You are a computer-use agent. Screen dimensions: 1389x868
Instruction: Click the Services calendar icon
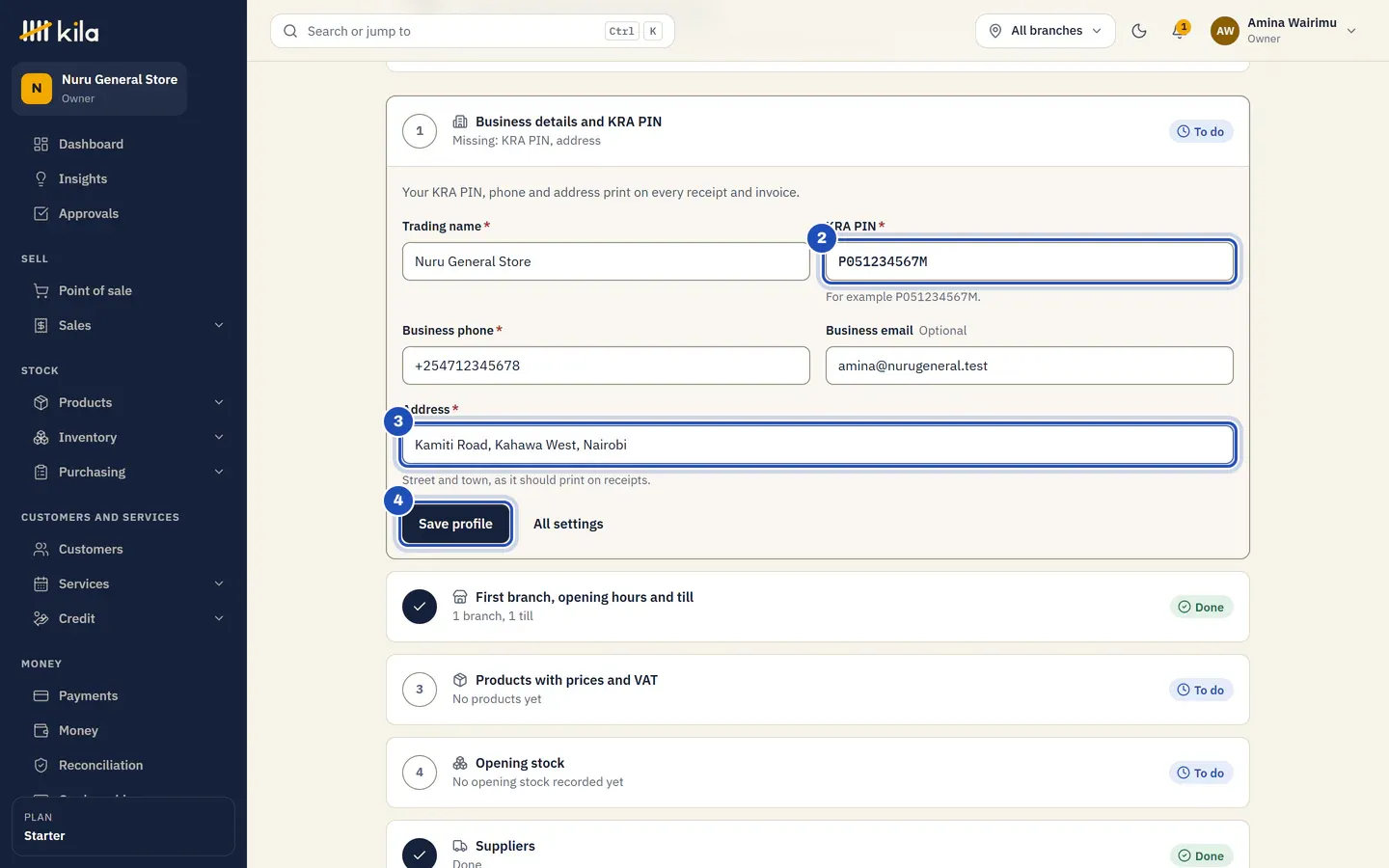[x=41, y=584]
